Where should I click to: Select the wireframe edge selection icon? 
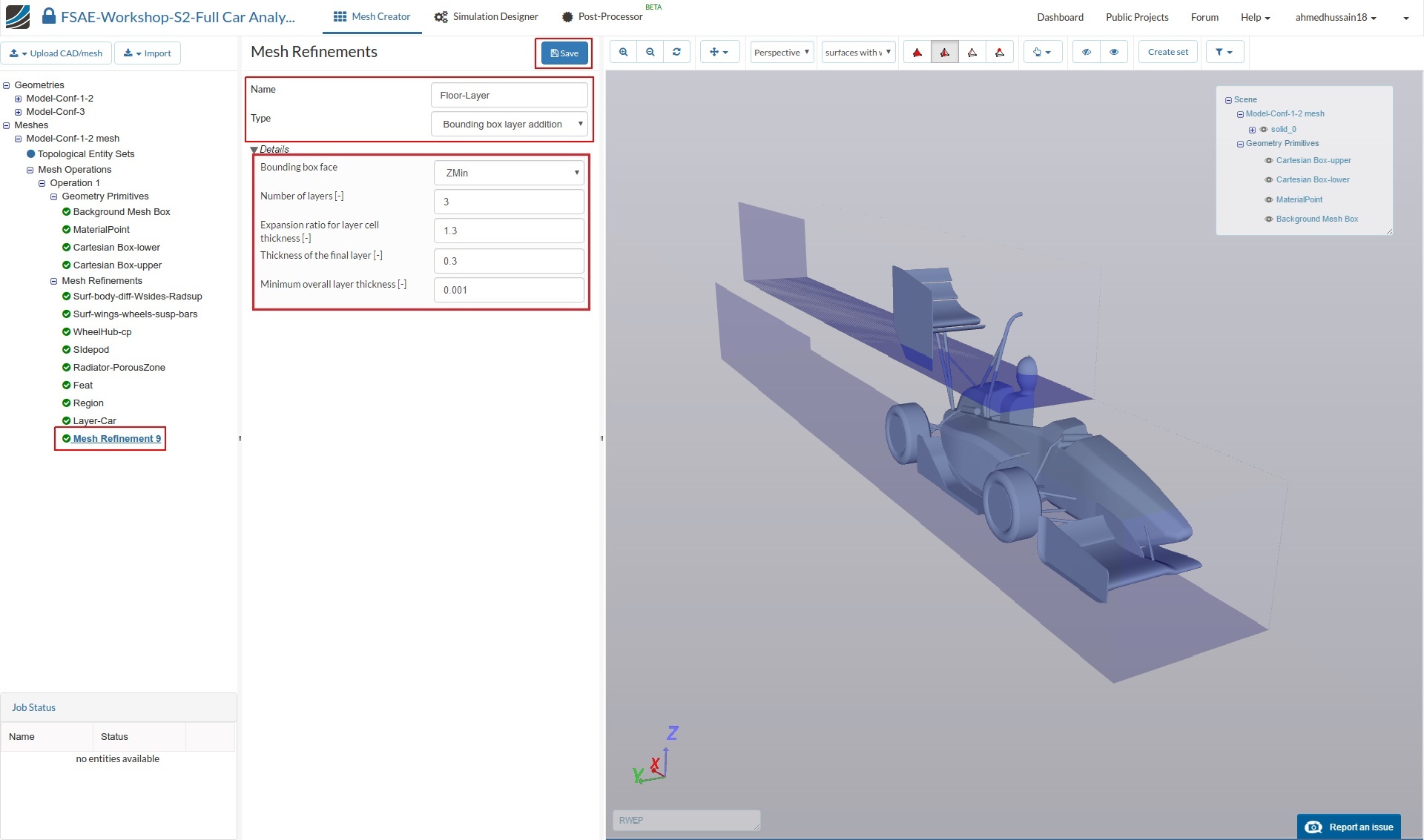[x=972, y=52]
